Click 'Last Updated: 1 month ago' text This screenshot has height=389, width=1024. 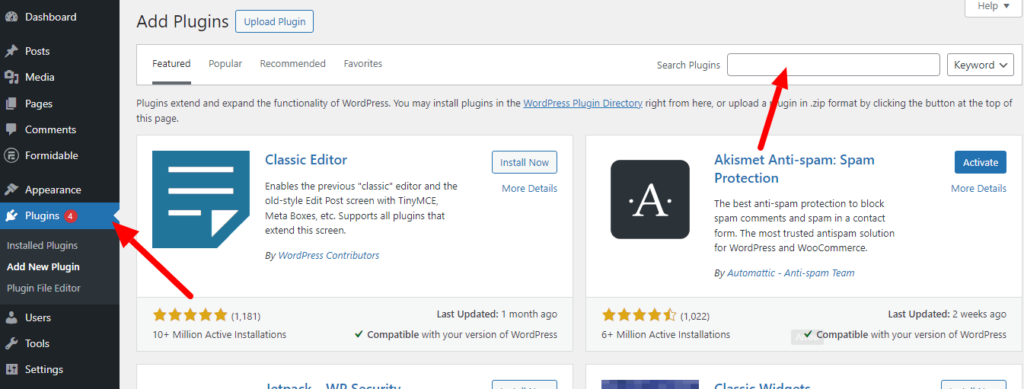(x=497, y=315)
